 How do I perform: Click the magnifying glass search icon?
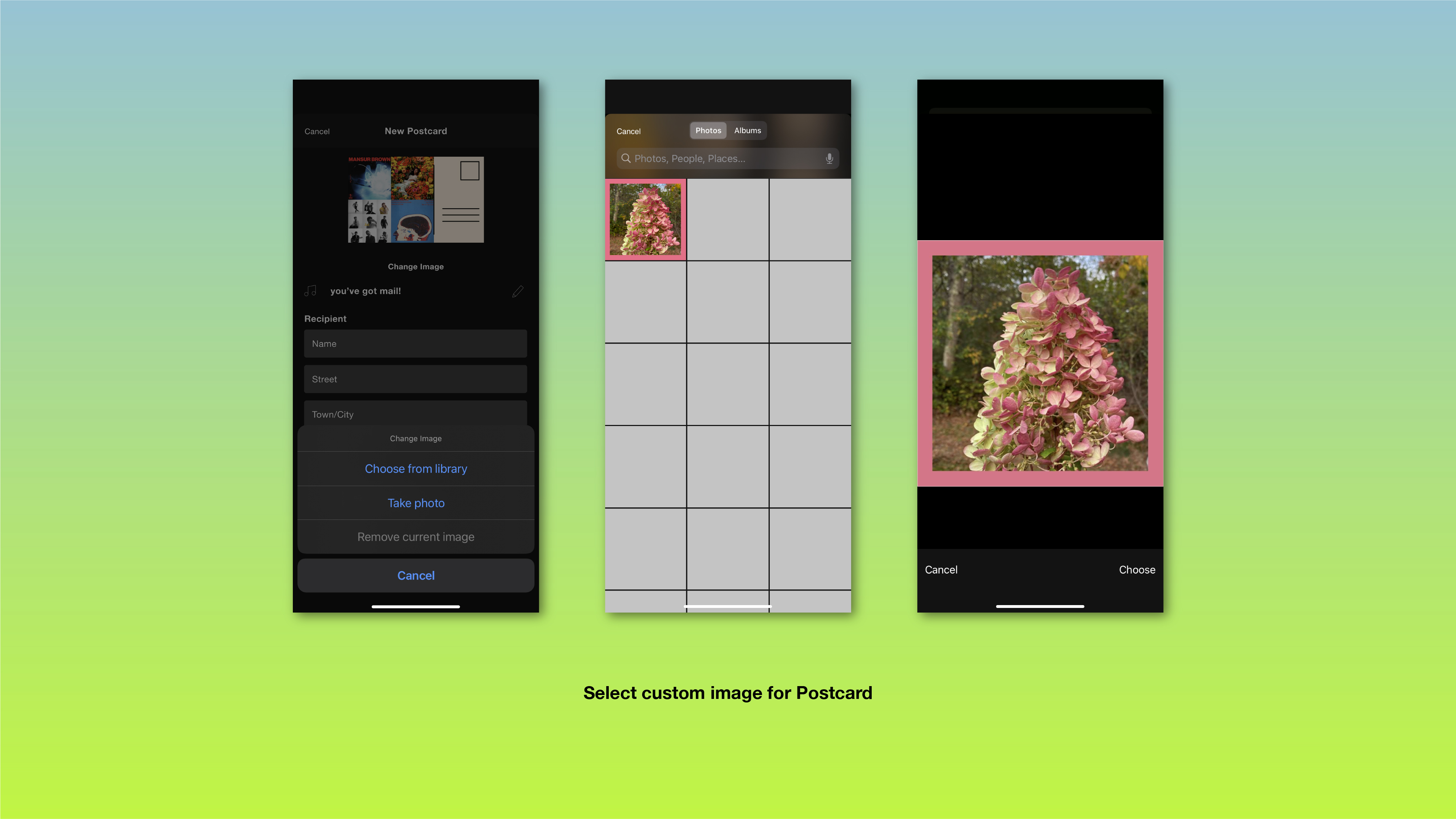click(626, 158)
